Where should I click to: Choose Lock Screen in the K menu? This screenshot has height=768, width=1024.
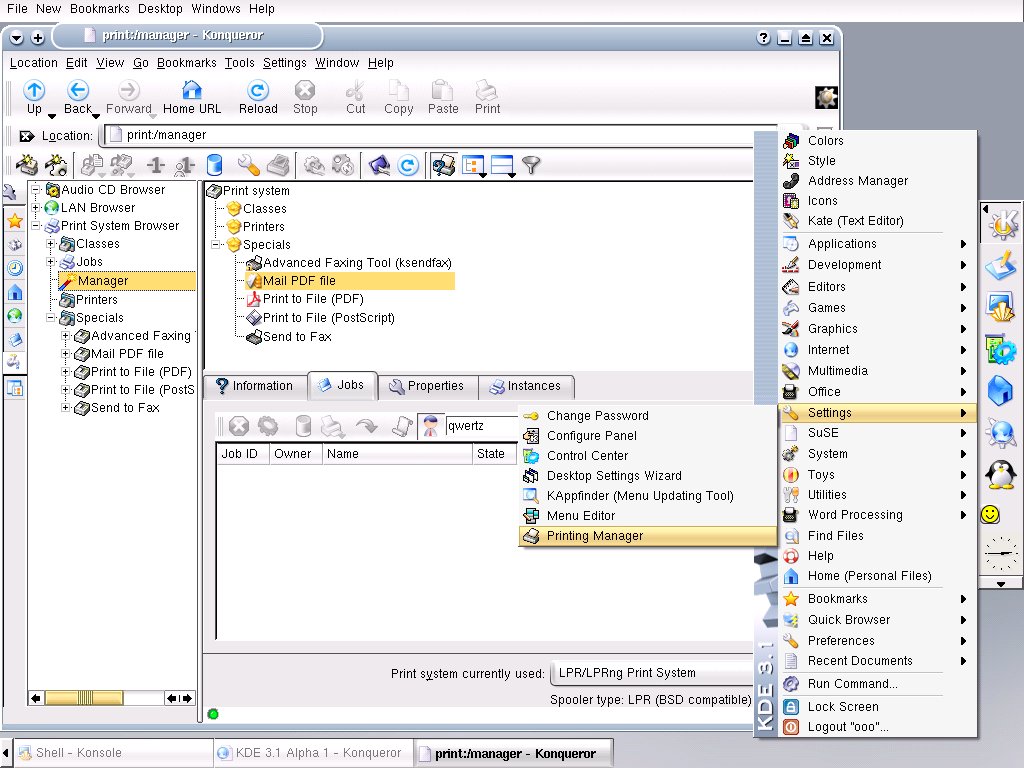pos(876,707)
